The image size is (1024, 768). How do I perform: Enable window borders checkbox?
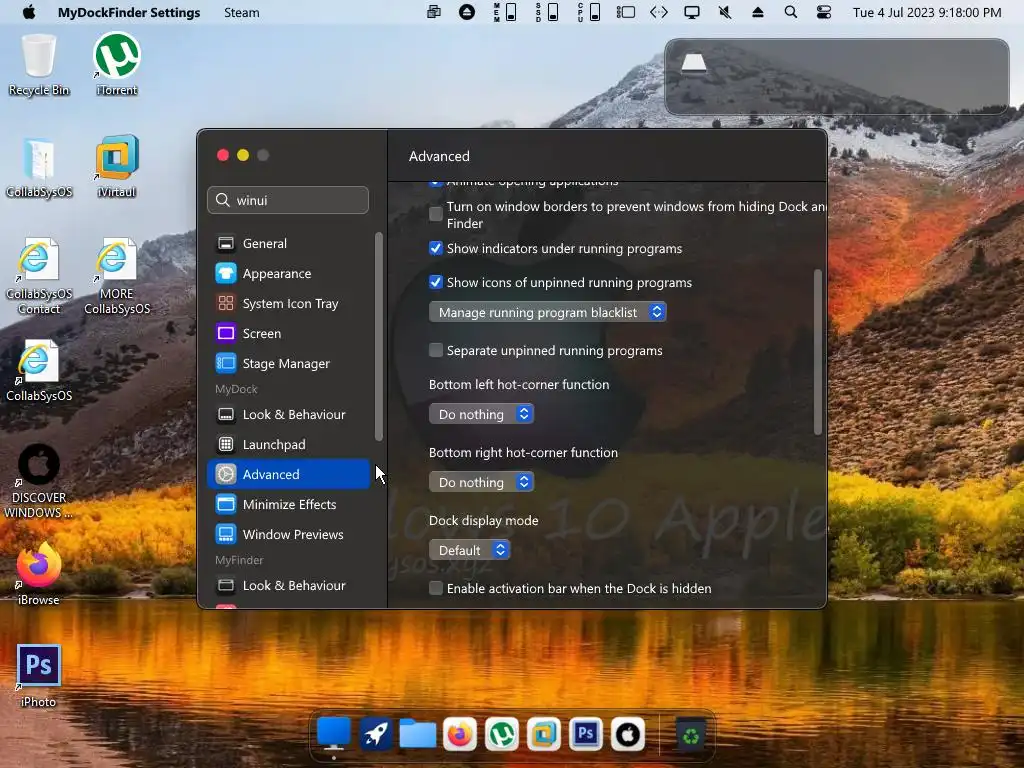click(x=436, y=214)
